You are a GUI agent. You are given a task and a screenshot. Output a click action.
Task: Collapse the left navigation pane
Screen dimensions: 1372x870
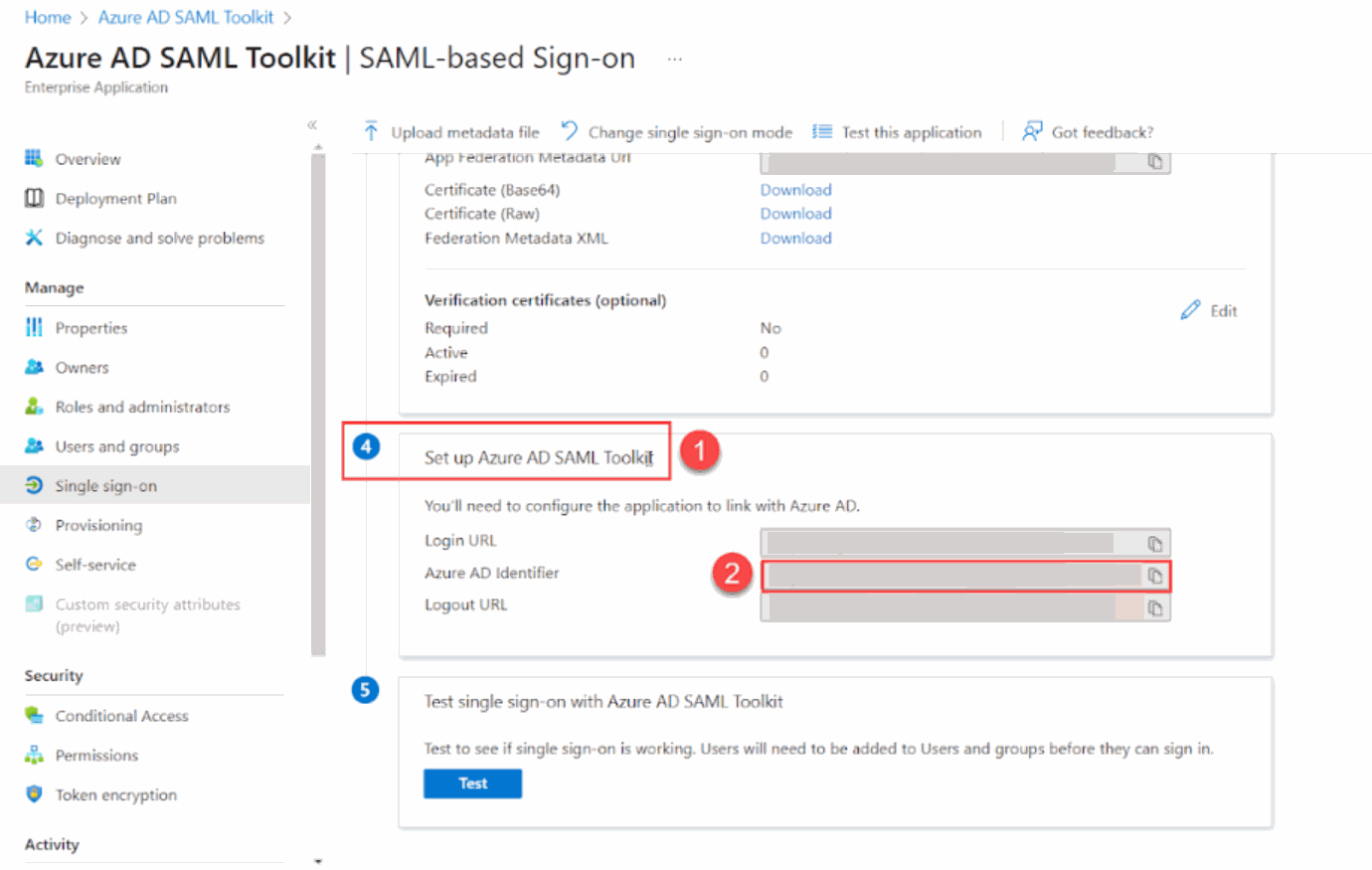point(311,125)
